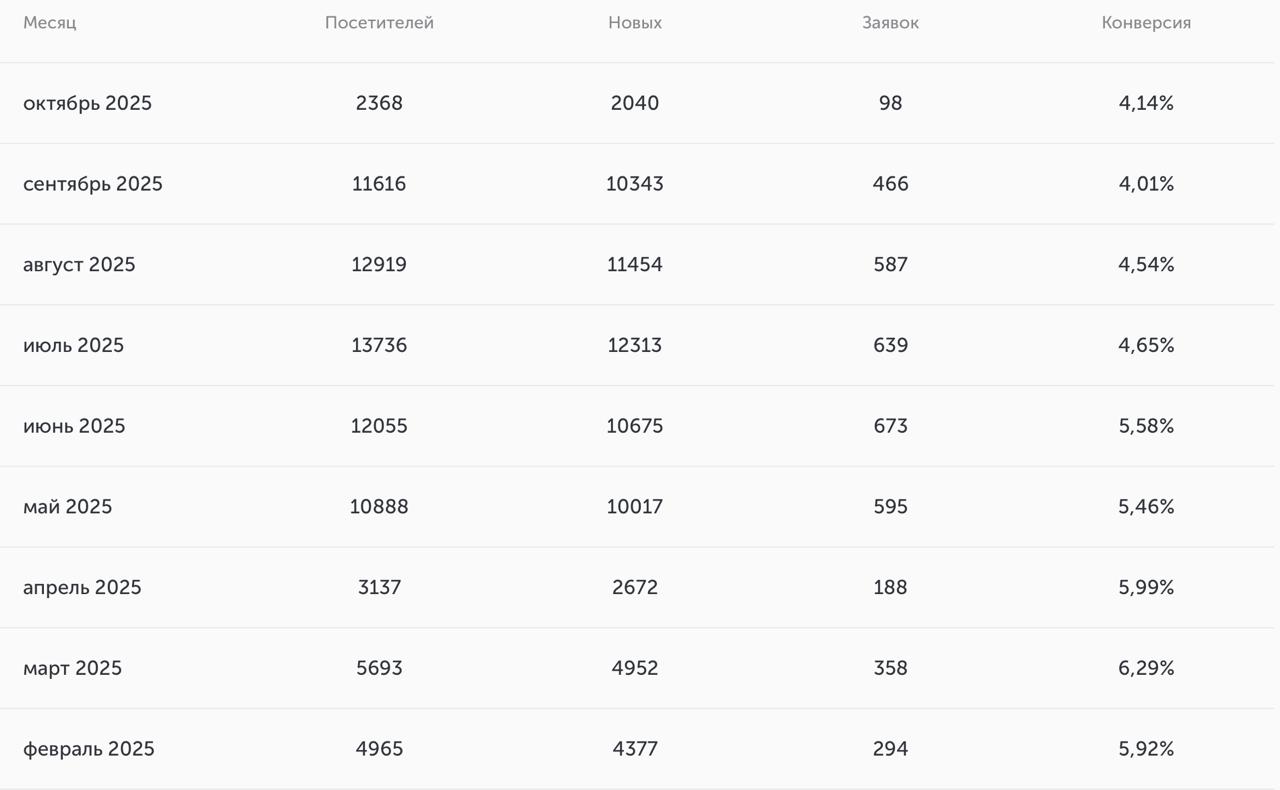Click the "Конверсия" column header
Image resolution: width=1280 pixels, height=790 pixels.
(1146, 23)
